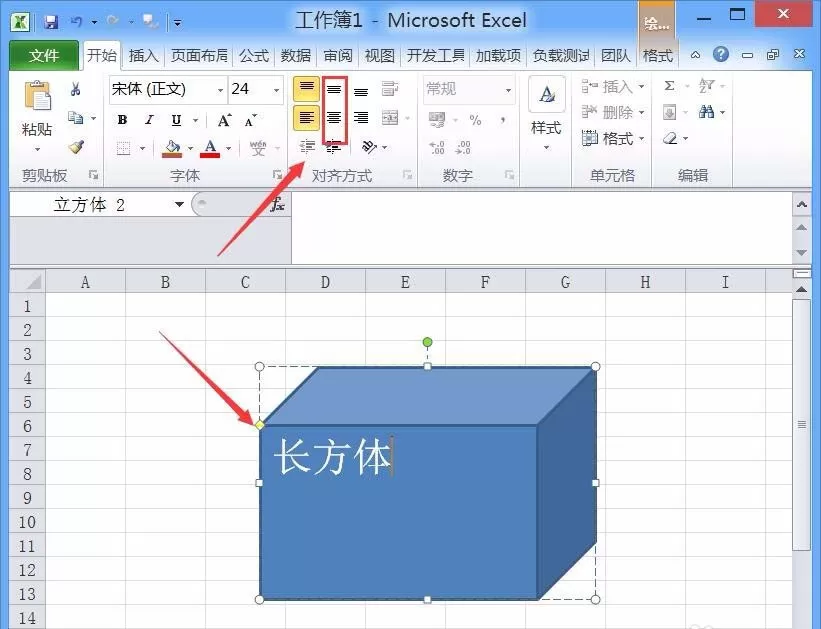821x629 pixels.
Task: Open the Name Box dropdown arrow
Action: (x=179, y=204)
